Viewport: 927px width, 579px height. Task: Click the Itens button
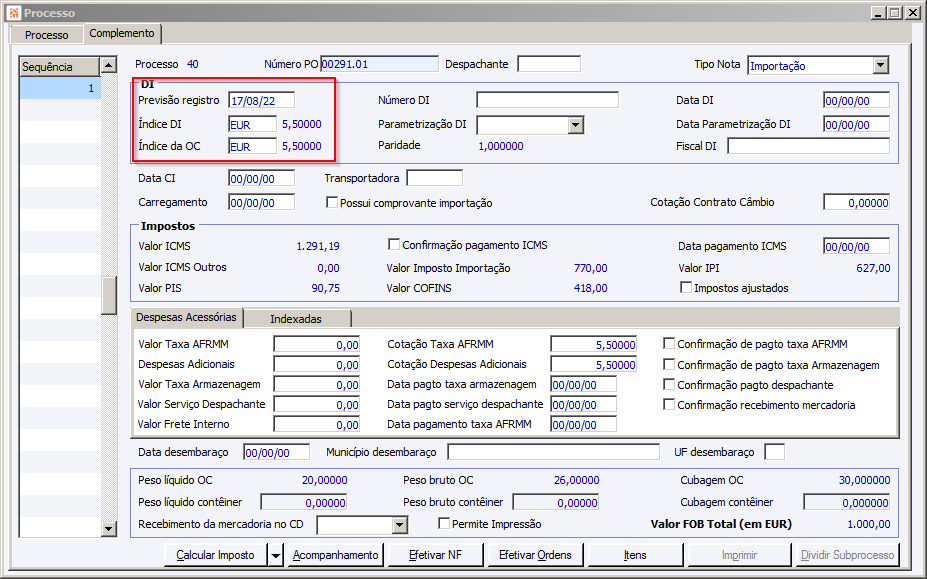[x=635, y=555]
